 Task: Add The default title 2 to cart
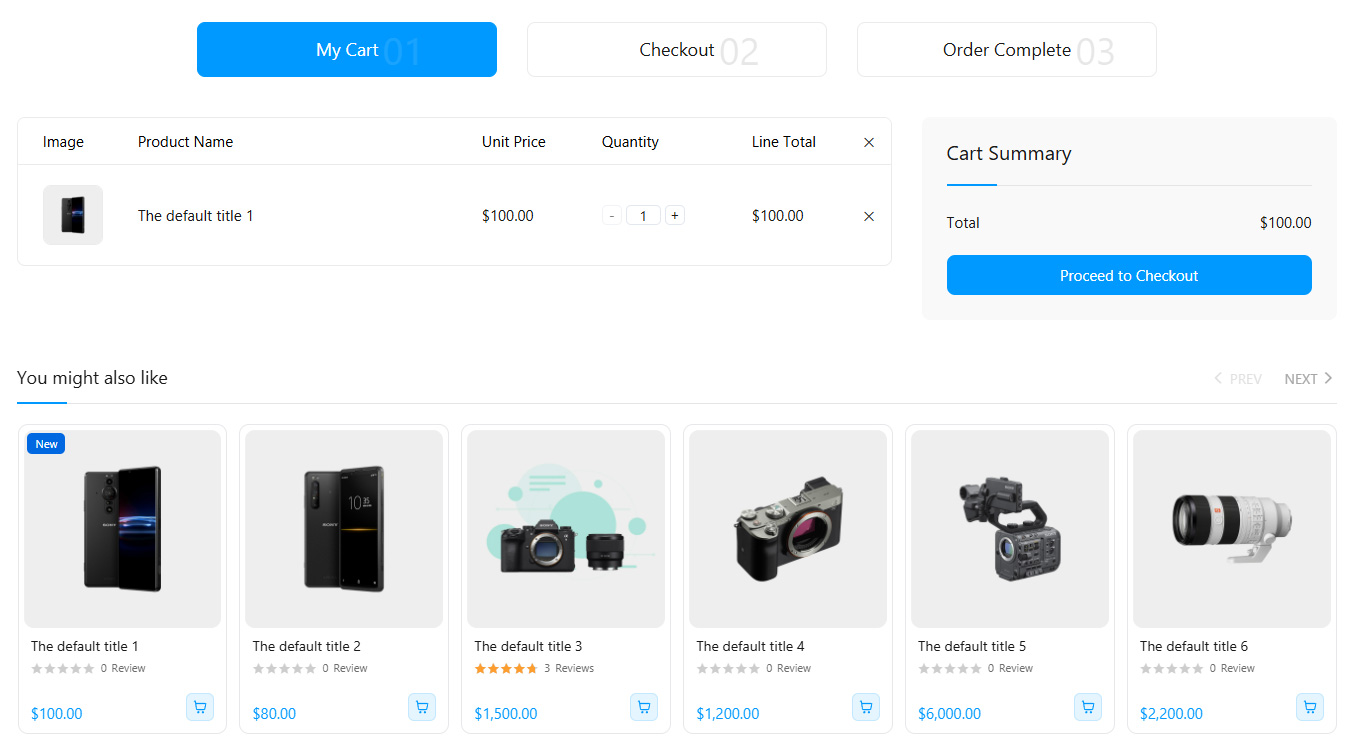(x=422, y=707)
